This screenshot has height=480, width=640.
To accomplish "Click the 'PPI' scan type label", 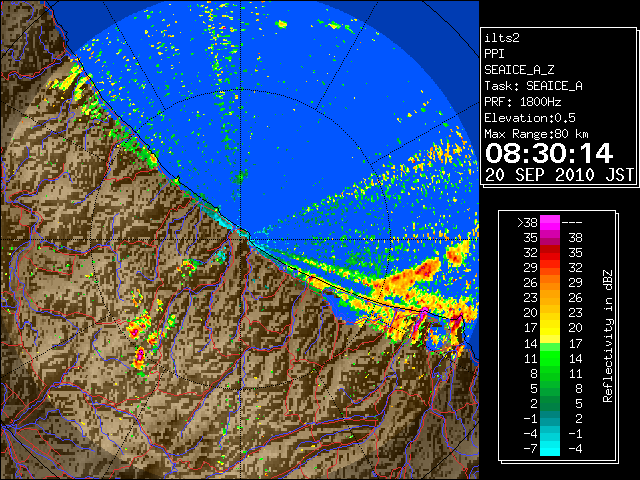I will click(494, 54).
